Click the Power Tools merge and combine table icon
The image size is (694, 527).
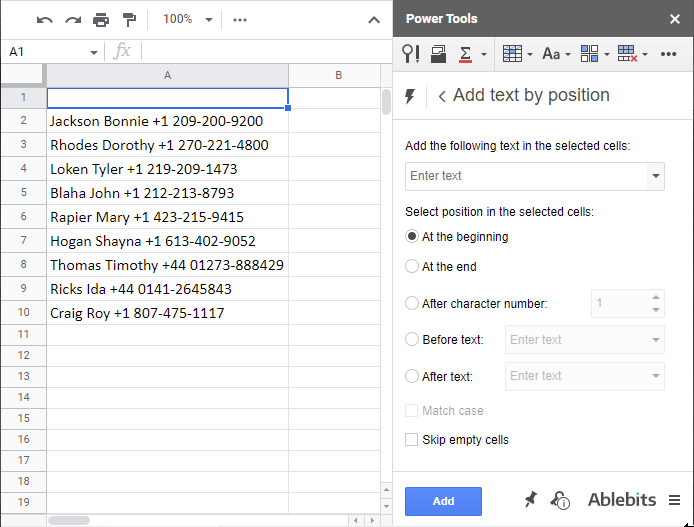512,54
